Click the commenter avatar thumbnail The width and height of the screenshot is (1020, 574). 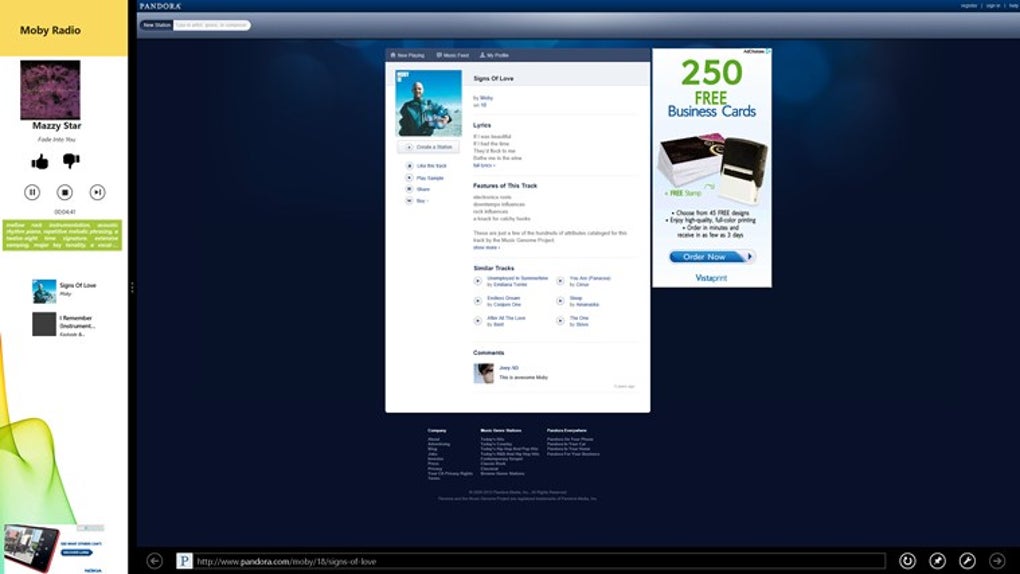tap(483, 373)
